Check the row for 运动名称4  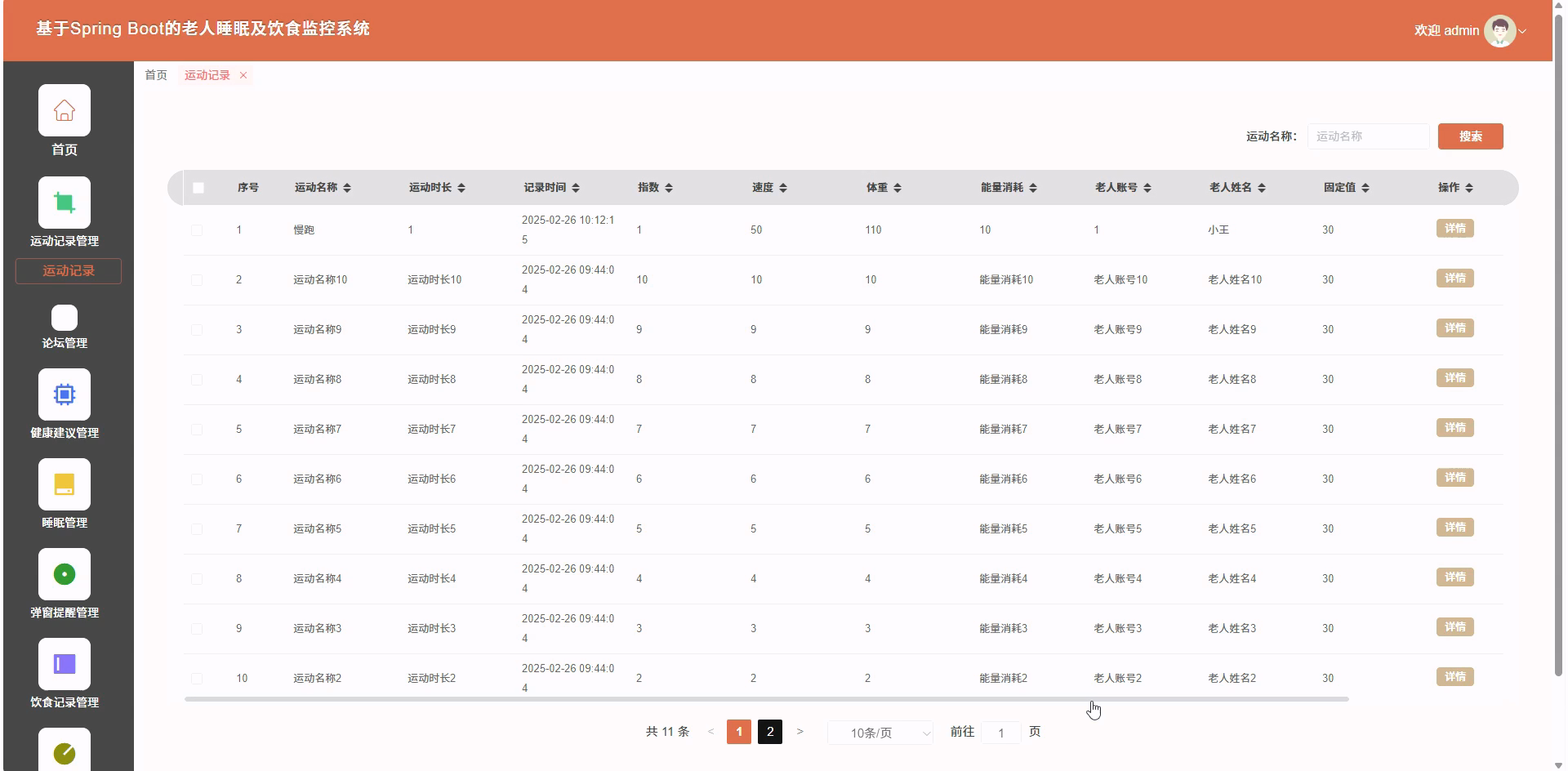pyautogui.click(x=197, y=579)
